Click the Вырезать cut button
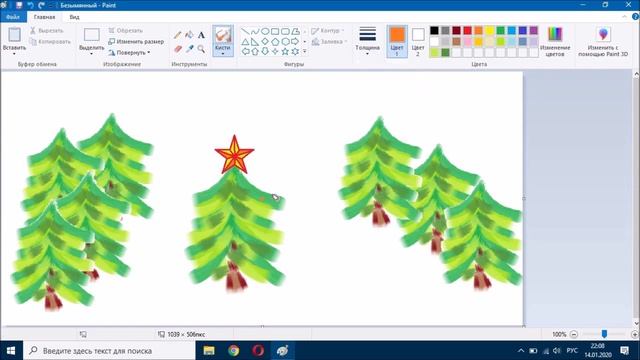The image size is (640, 360). (47, 31)
